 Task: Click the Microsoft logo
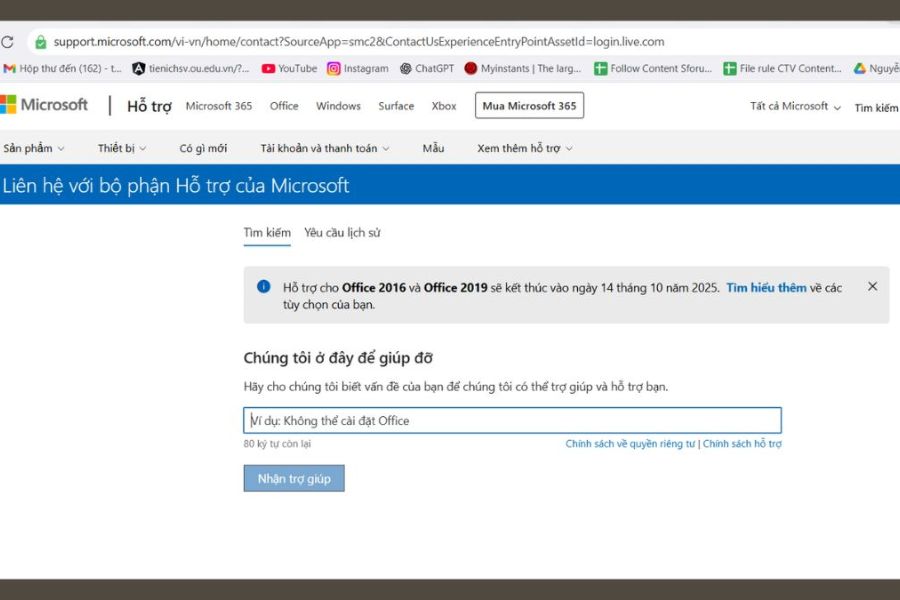click(45, 105)
